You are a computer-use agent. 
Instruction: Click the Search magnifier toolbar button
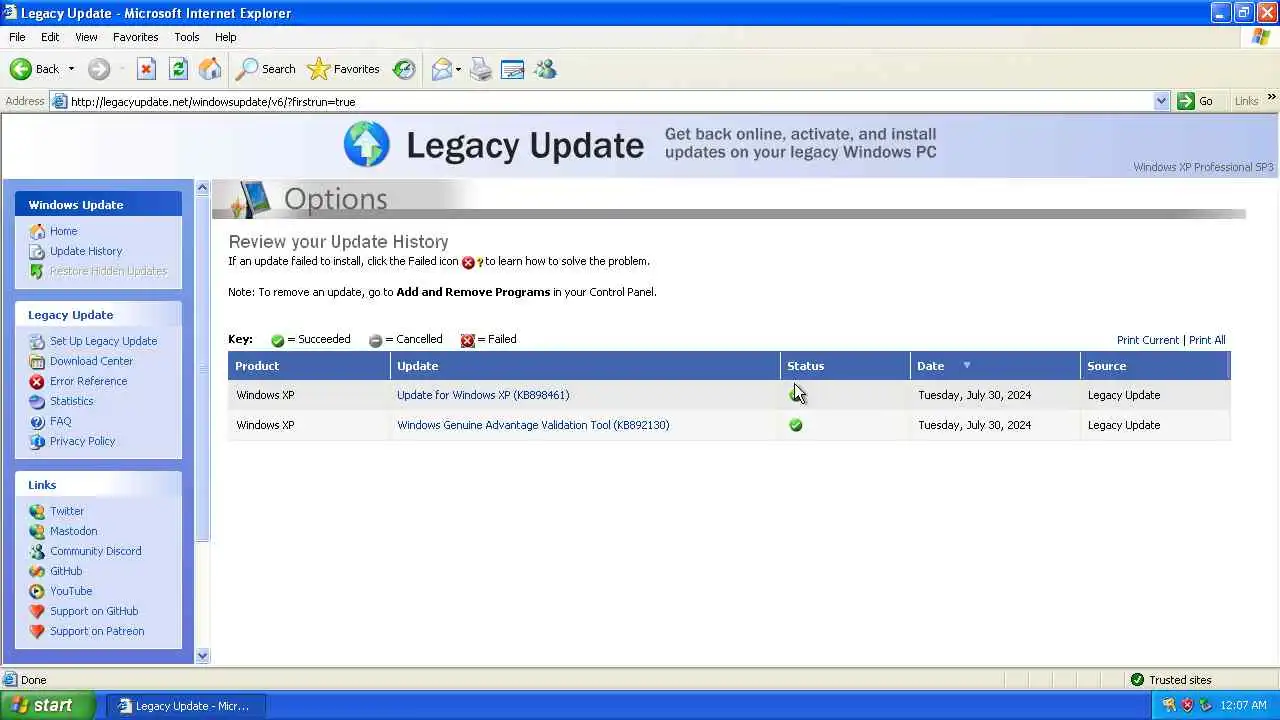click(266, 69)
